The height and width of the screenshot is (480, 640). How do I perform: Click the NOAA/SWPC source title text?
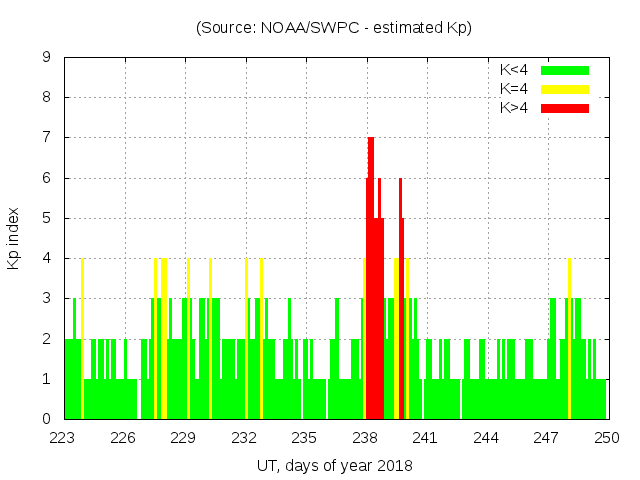pos(334,28)
